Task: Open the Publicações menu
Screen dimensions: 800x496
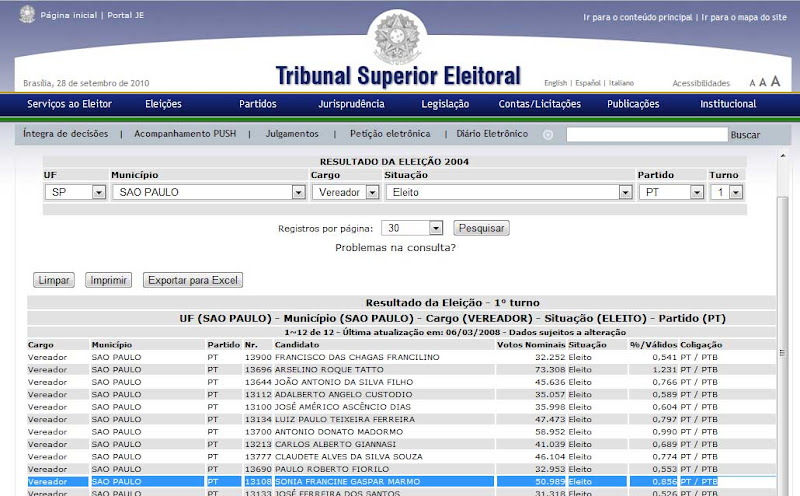Action: [x=633, y=104]
